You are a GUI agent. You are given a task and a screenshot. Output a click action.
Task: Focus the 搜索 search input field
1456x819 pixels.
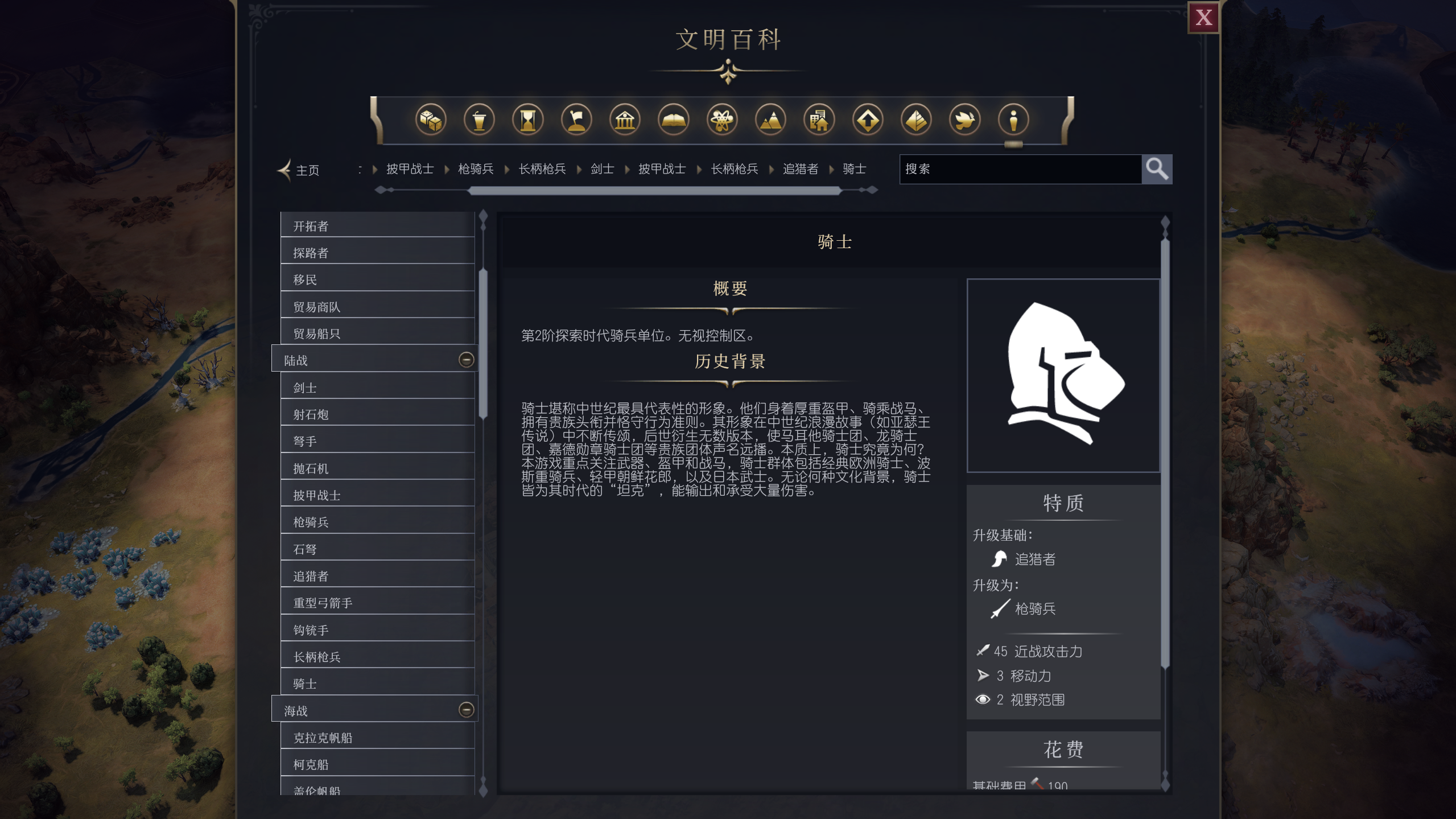click(x=1020, y=169)
